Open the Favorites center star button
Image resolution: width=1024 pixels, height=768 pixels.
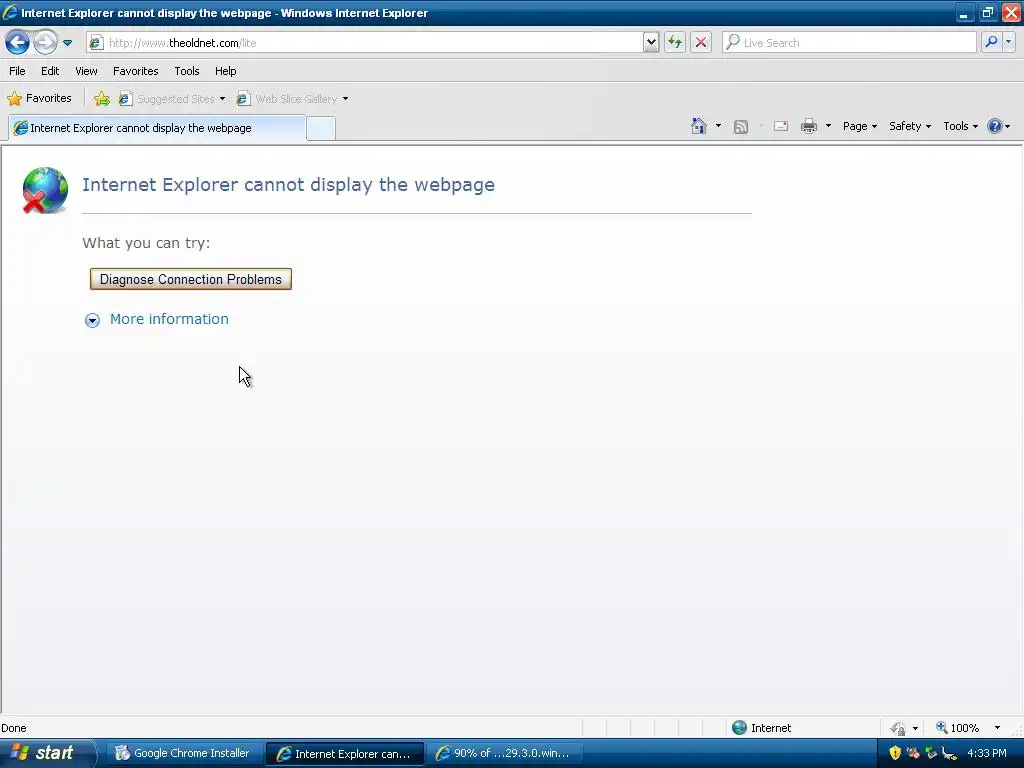click(39, 99)
